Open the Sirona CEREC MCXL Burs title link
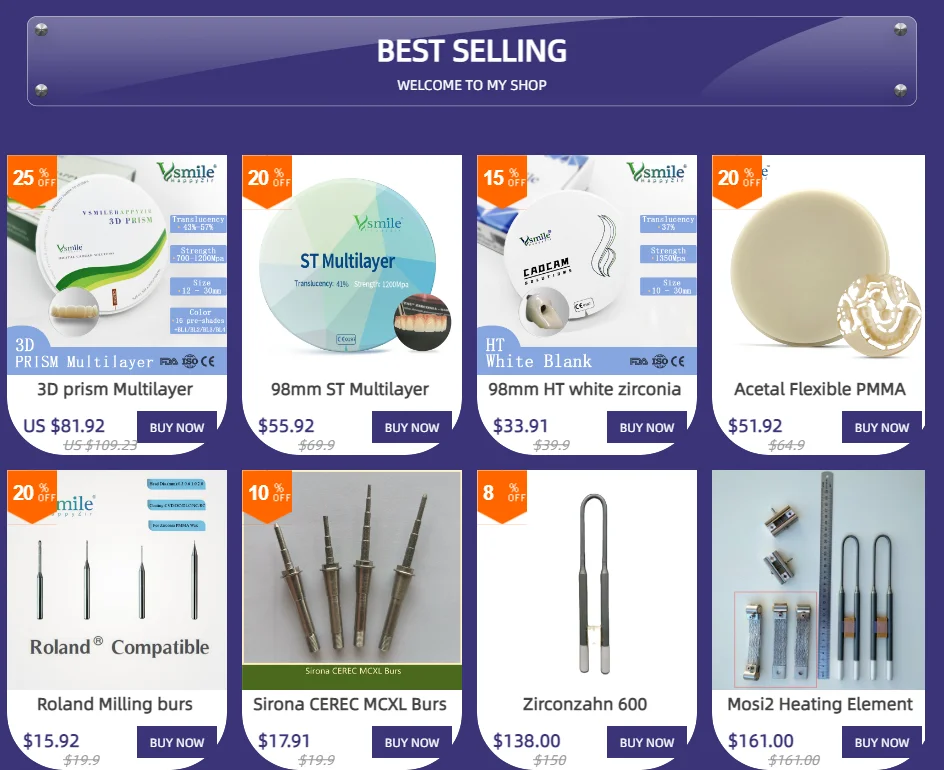Image resolution: width=944 pixels, height=770 pixels. pos(350,704)
